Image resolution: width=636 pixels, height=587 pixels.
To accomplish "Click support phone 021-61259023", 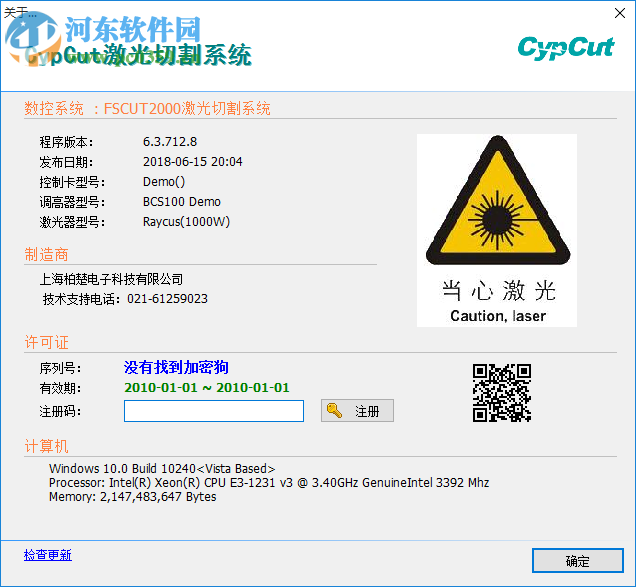I will click(167, 299).
